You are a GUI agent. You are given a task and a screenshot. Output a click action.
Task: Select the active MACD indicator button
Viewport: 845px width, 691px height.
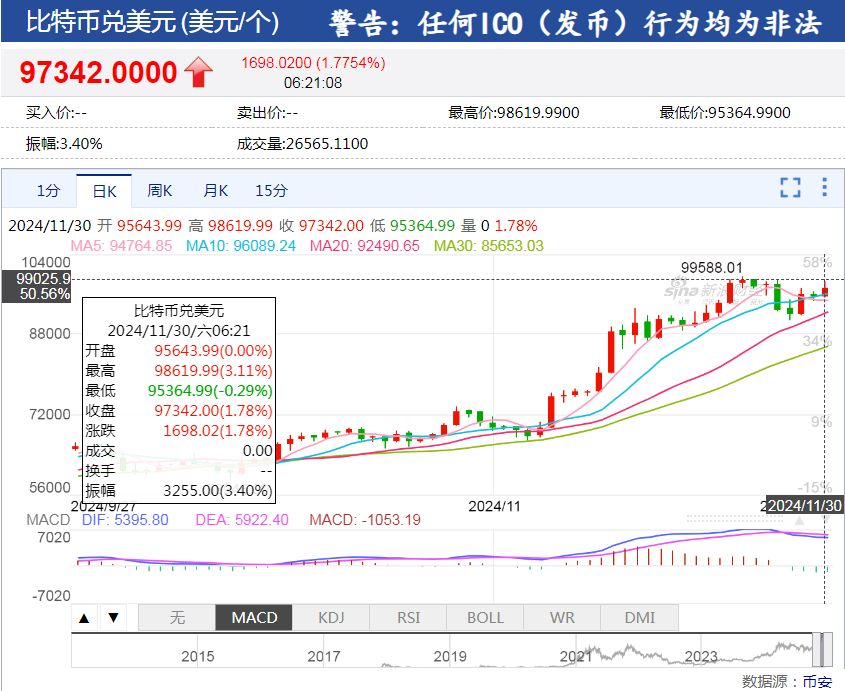[x=254, y=618]
